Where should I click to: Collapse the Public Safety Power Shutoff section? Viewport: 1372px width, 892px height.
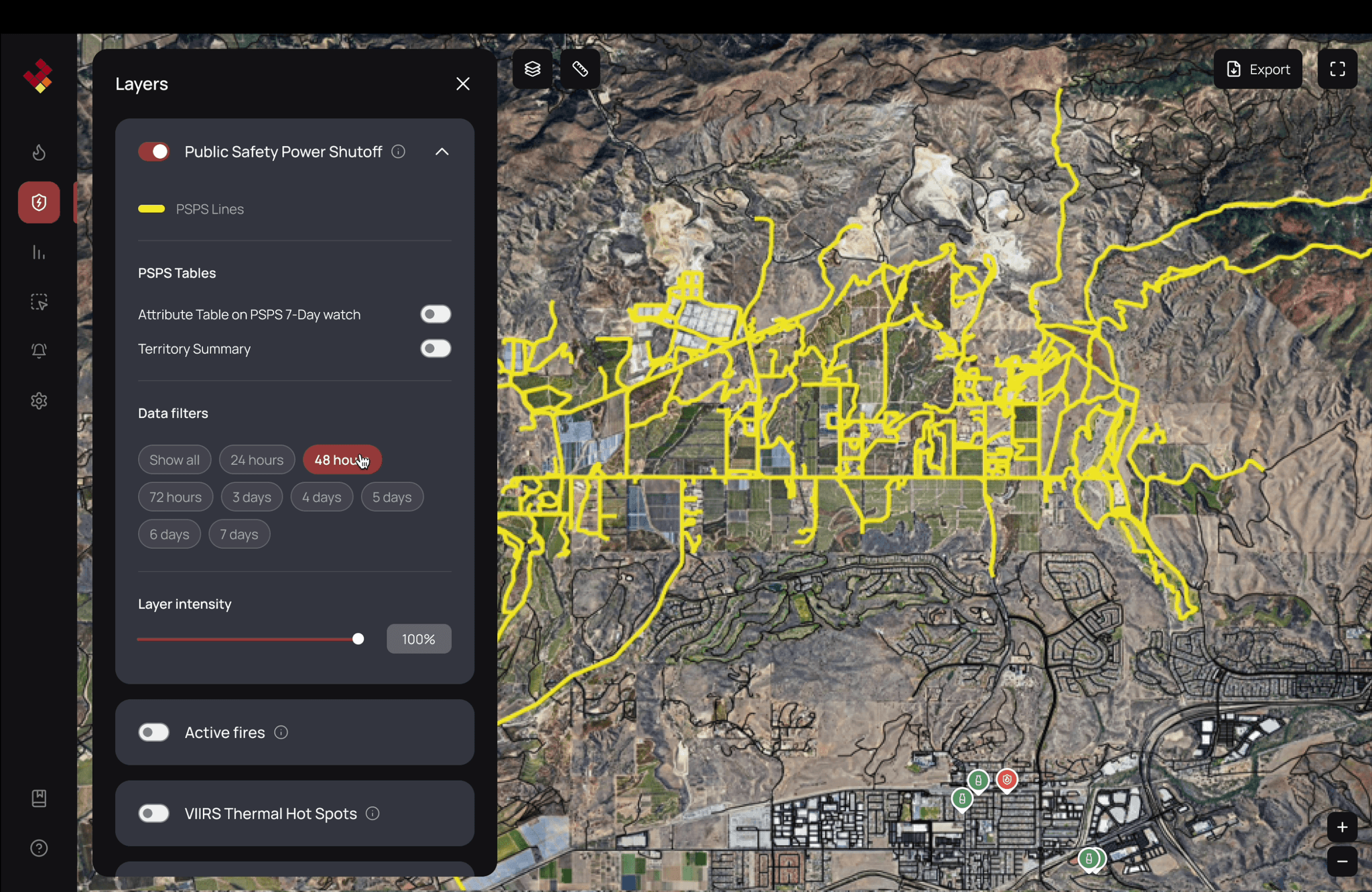[x=442, y=152]
